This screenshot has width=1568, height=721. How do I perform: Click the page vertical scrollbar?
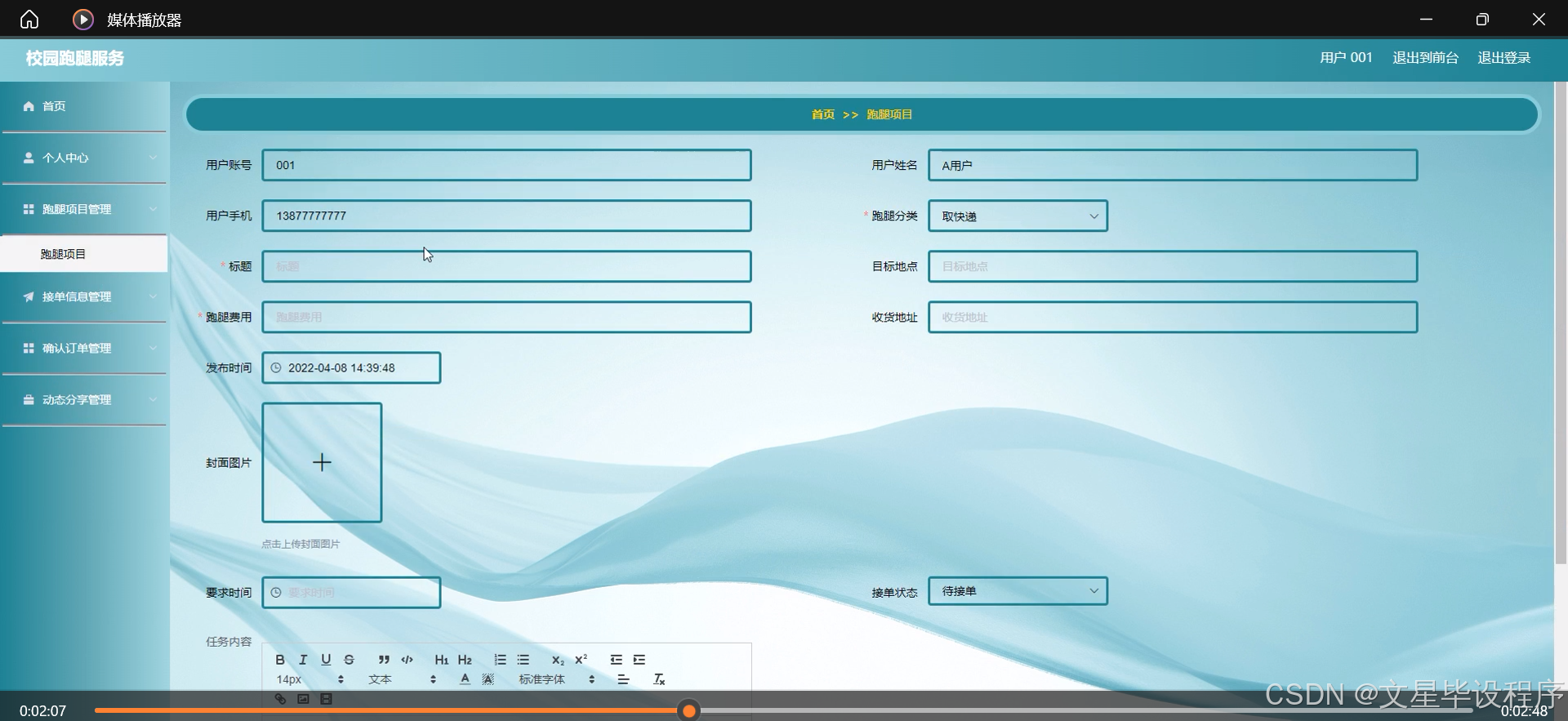pyautogui.click(x=1561, y=323)
